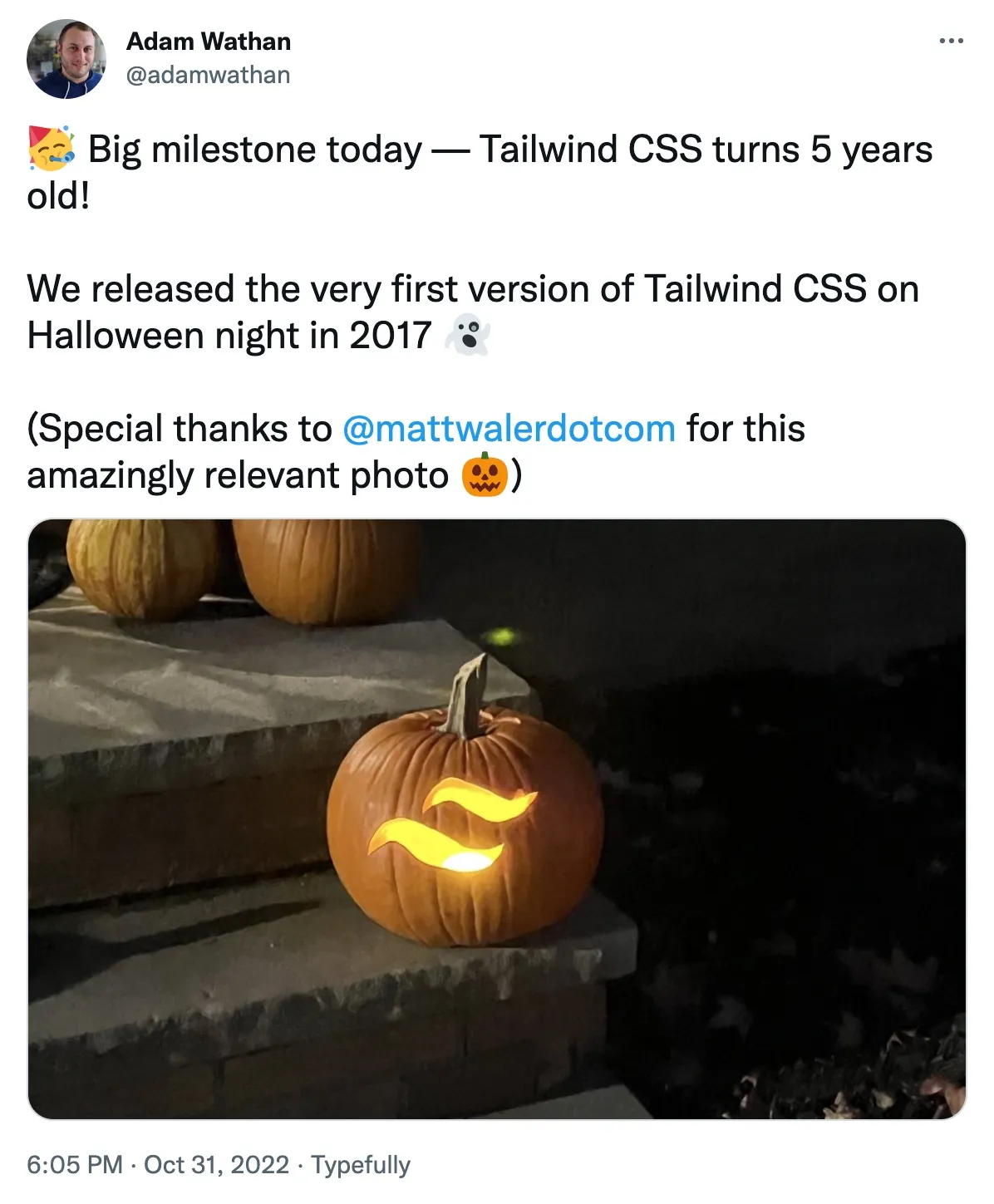The width and height of the screenshot is (994, 1204).
Task: Click the display name Adam Wathan
Action: coord(209,42)
